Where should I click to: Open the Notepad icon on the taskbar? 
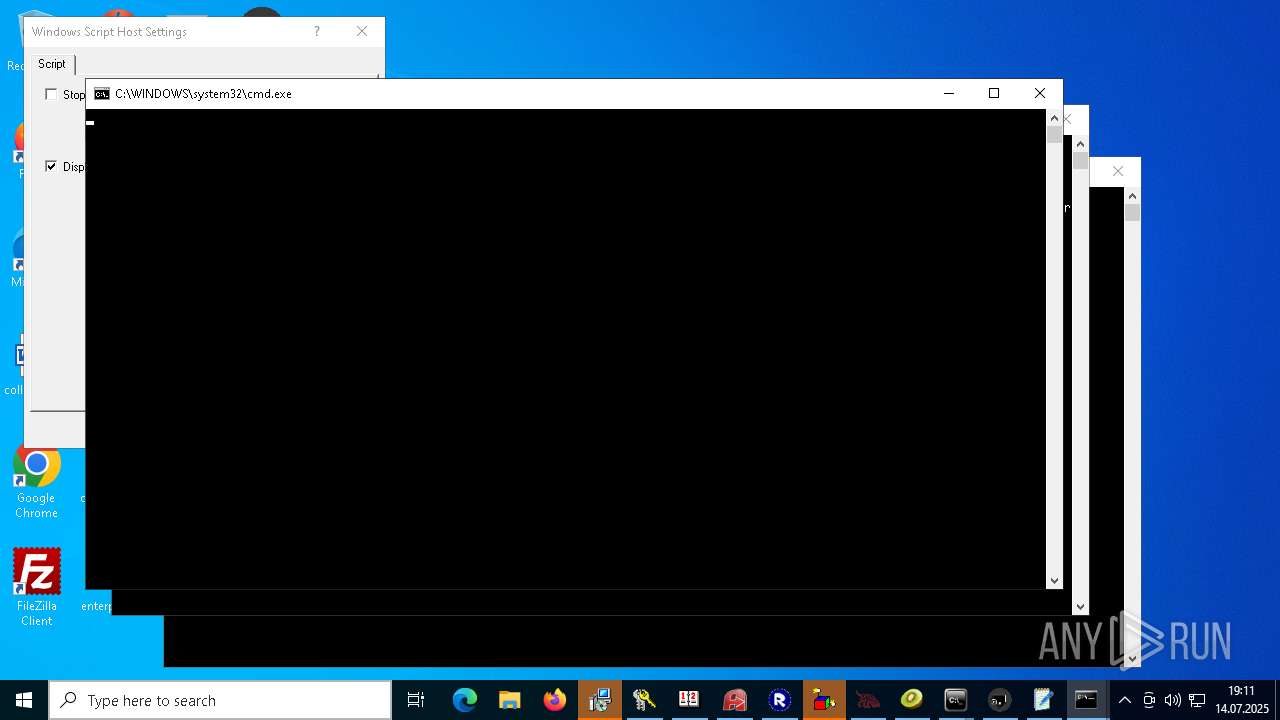point(1043,700)
